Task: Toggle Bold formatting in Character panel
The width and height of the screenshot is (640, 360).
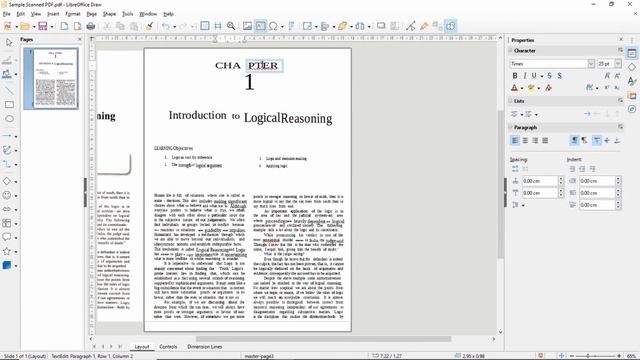Action: click(x=515, y=76)
